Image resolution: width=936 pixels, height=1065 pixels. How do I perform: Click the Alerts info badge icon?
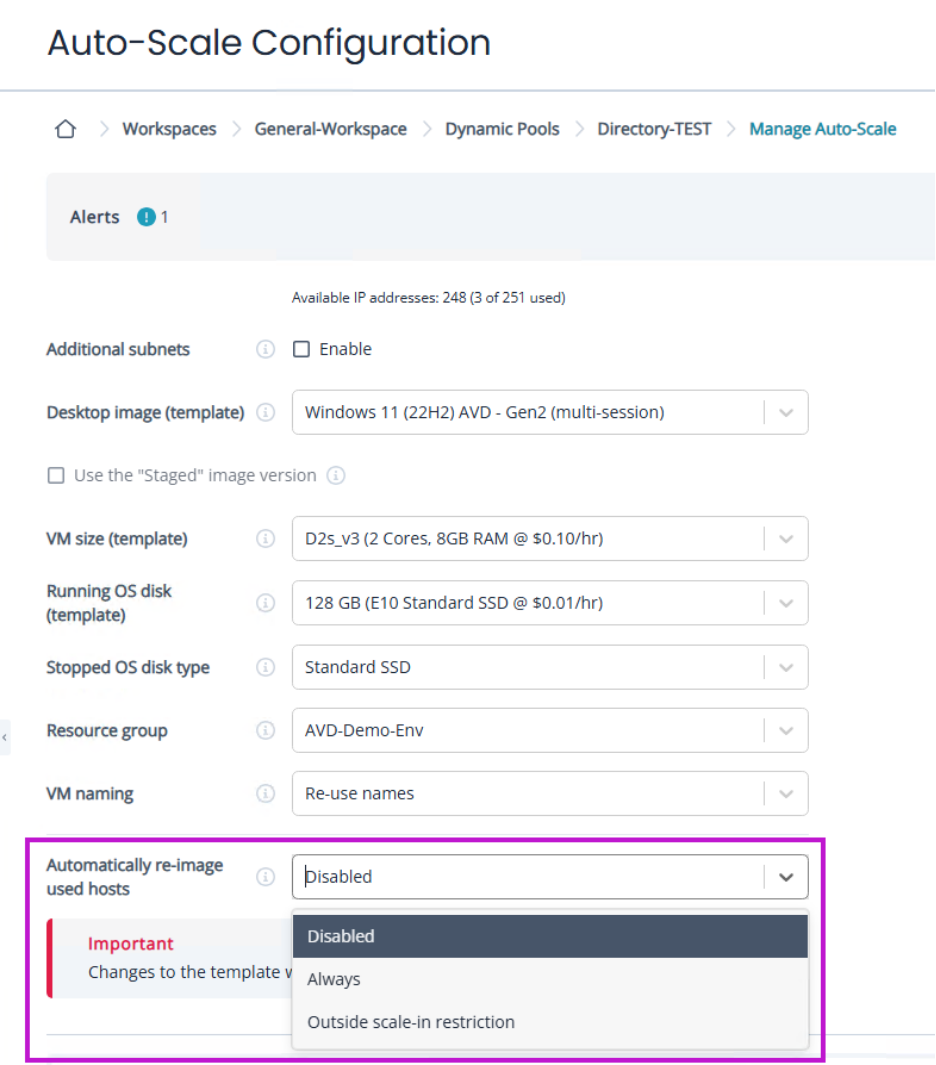pyautogui.click(x=147, y=217)
